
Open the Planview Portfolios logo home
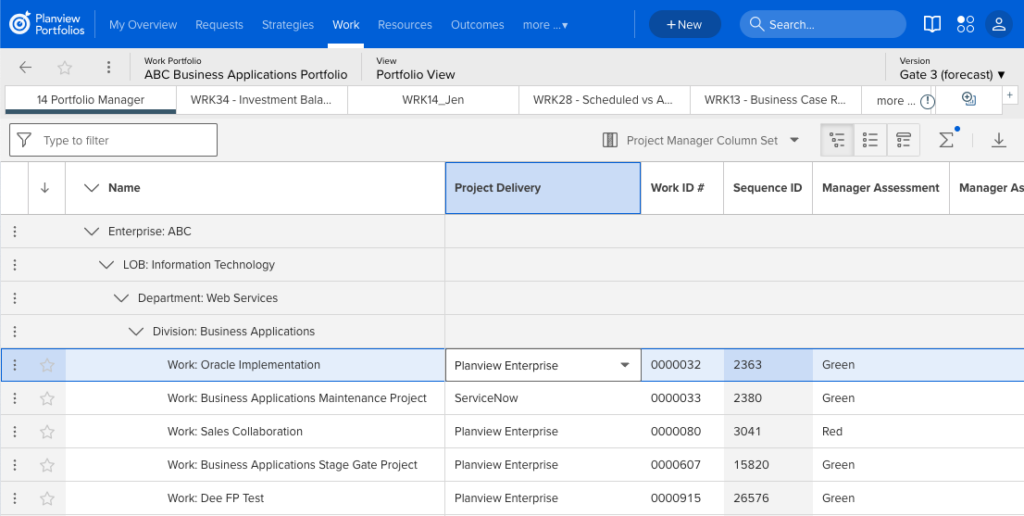[46, 24]
